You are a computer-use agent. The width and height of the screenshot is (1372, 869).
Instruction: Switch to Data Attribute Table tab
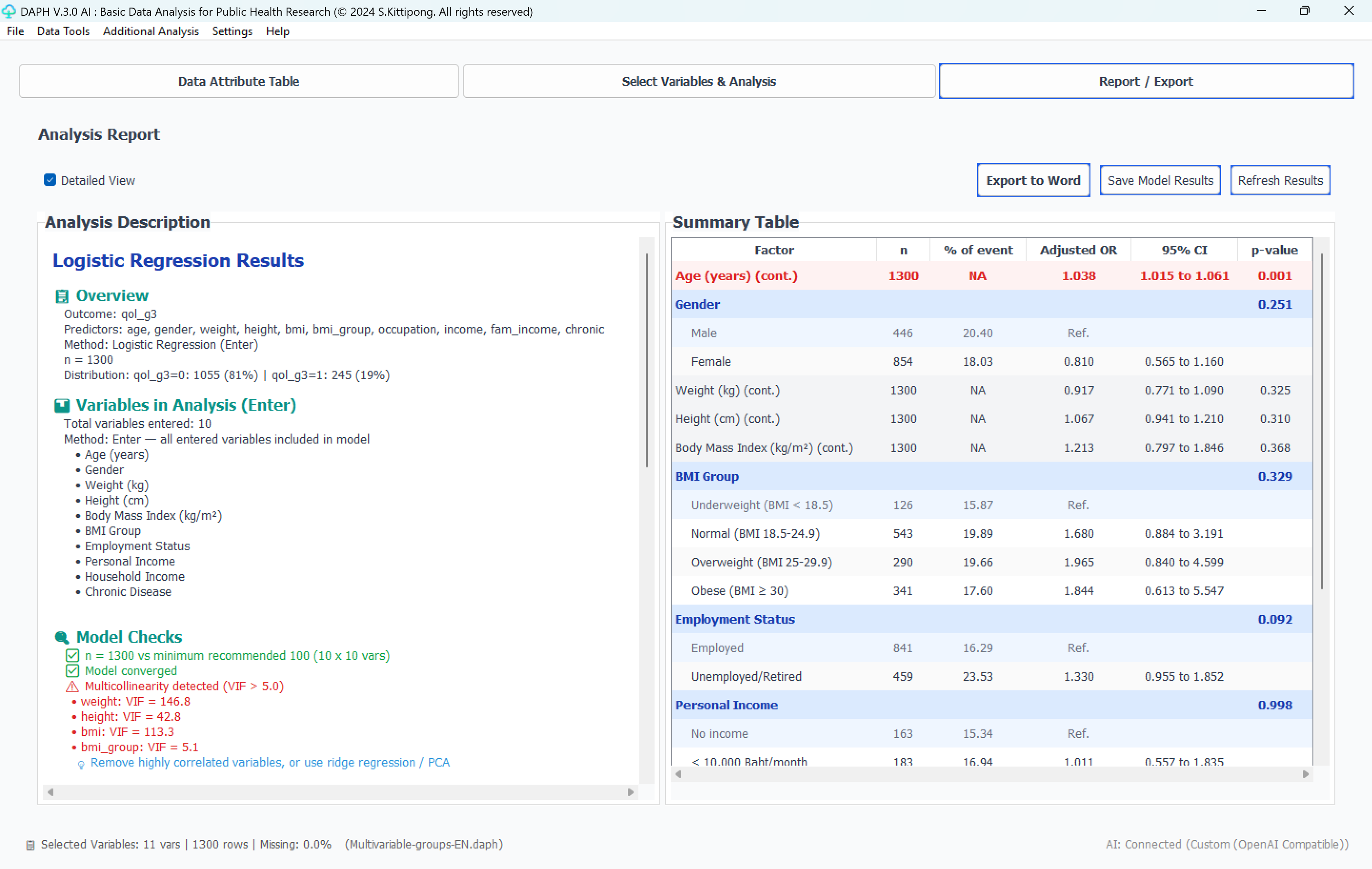pos(238,81)
